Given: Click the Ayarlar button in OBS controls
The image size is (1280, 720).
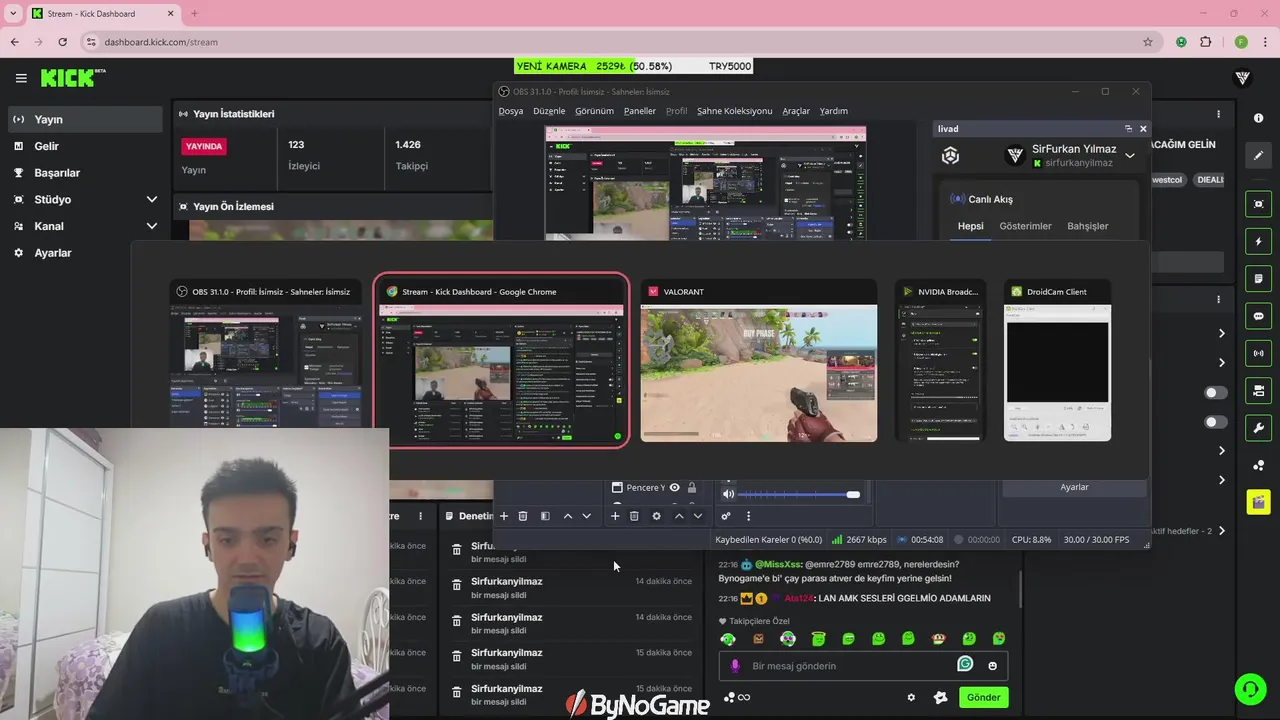Looking at the screenshot, I should tap(1074, 487).
